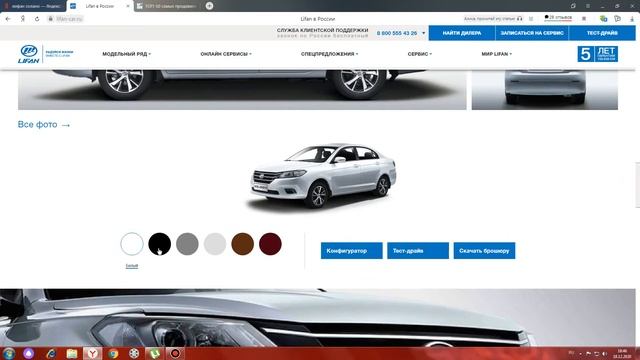Open the Конфигуратор button
Image resolution: width=640 pixels, height=360 pixels.
[x=351, y=251]
